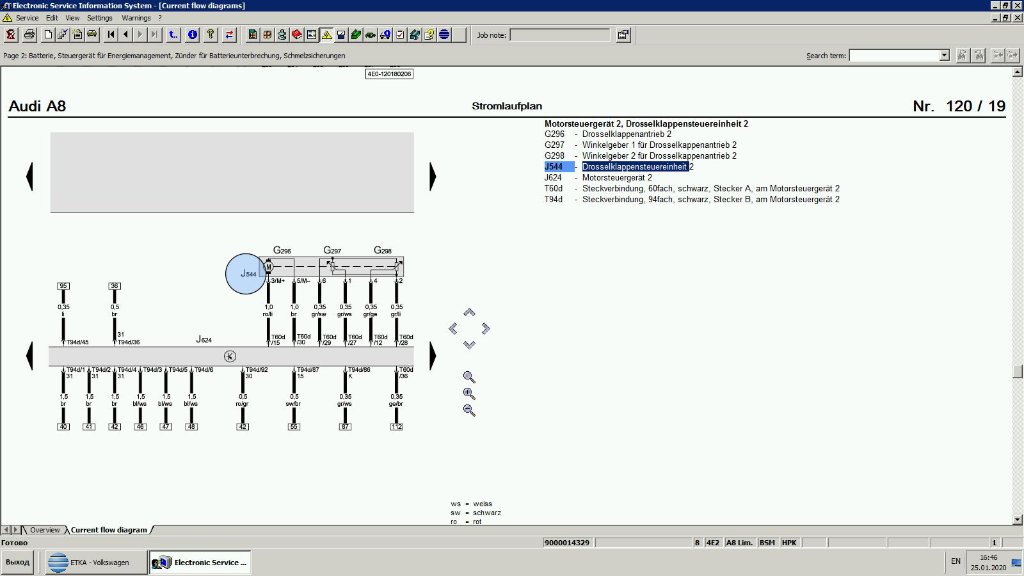Viewport: 1024px width, 576px height.
Task: Switch to the Overview tab
Action: pyautogui.click(x=44, y=529)
